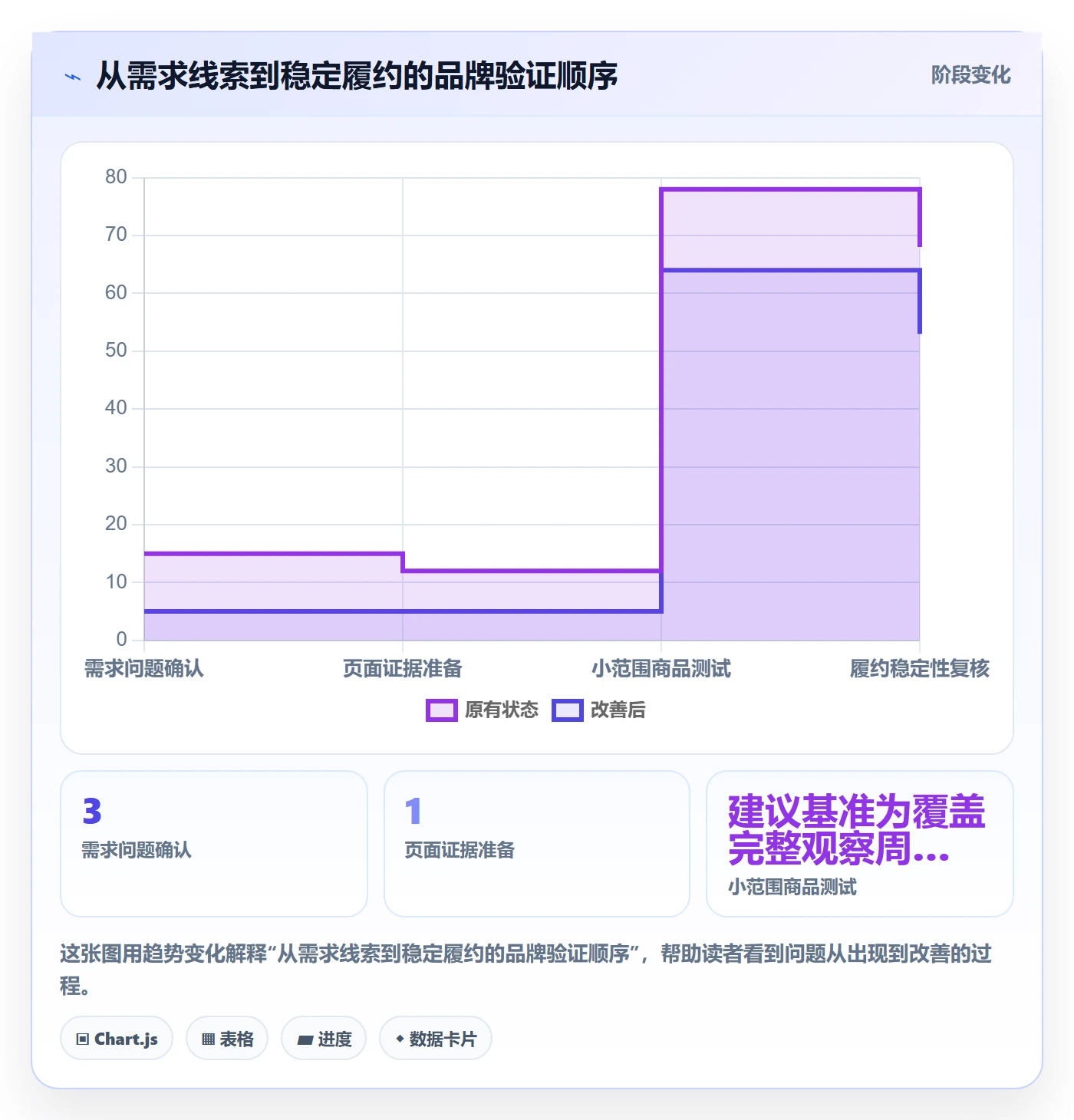This screenshot has height=1120, width=1074.
Task: Click the 需求问题确认 x-axis label
Action: pos(144,669)
